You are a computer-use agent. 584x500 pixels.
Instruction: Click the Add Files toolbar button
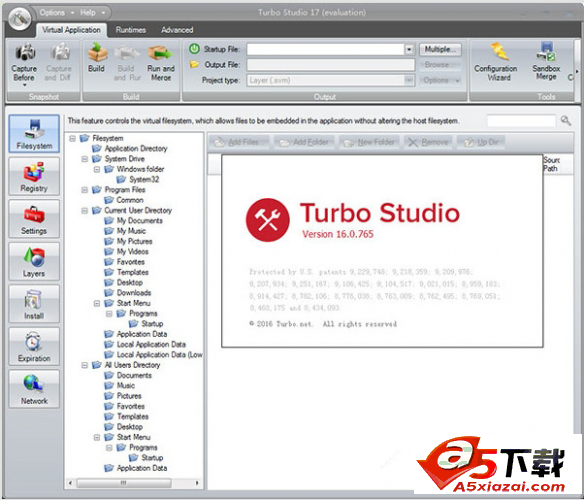tap(239, 142)
